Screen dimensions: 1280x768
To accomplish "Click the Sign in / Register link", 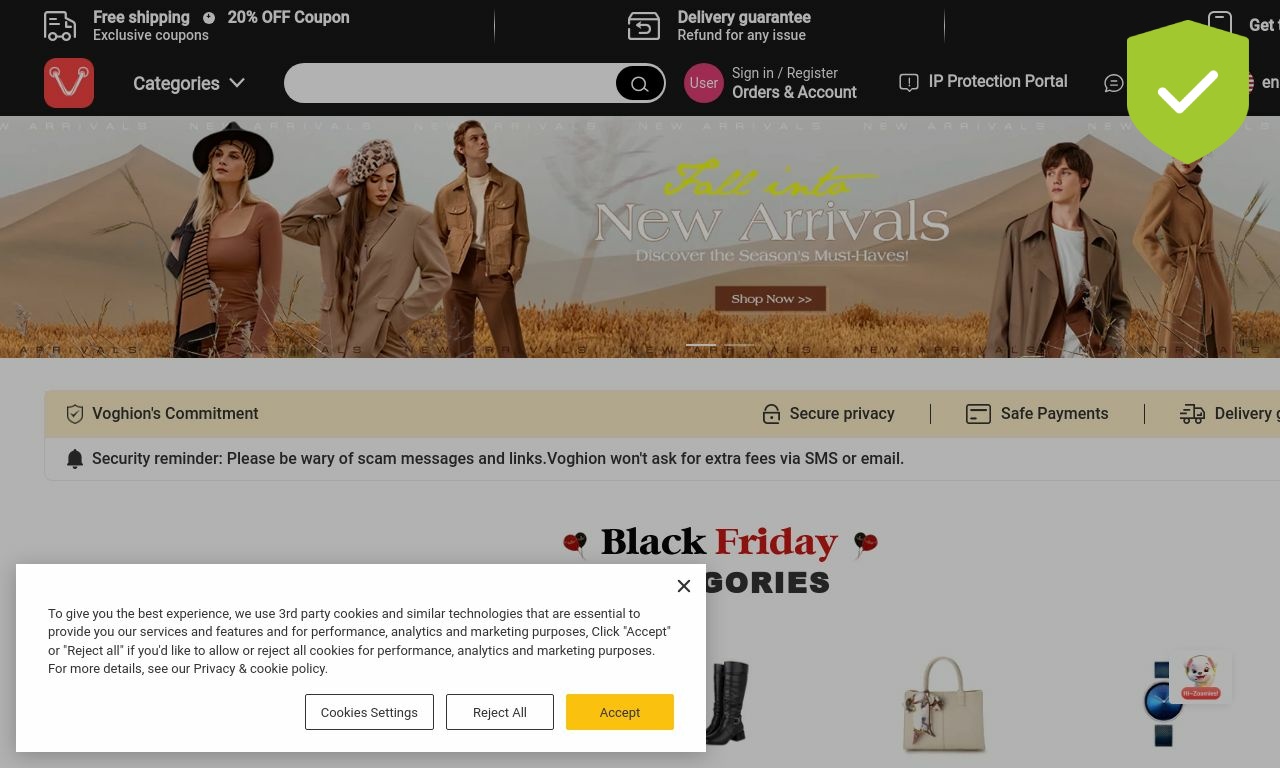I will [x=785, y=73].
